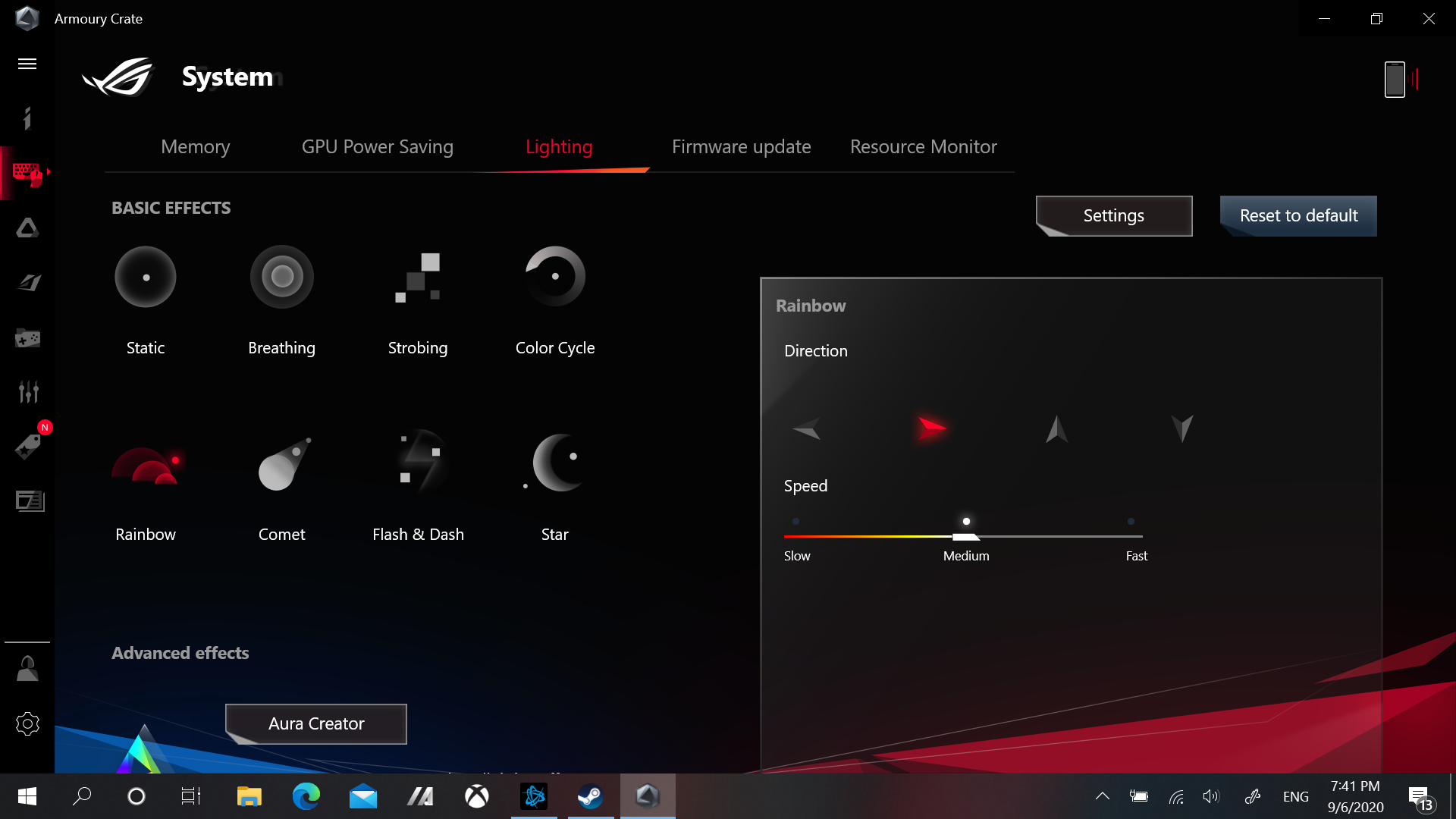Open Featured deals tag icon with notification

pos(28,446)
